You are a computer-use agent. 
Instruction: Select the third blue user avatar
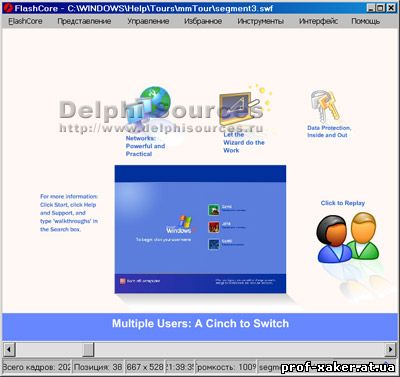(x=214, y=244)
